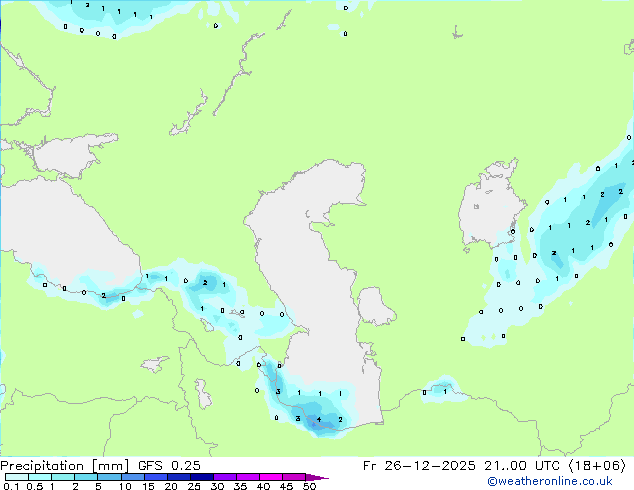Select the "GFS 0.25" model label

point(169,466)
